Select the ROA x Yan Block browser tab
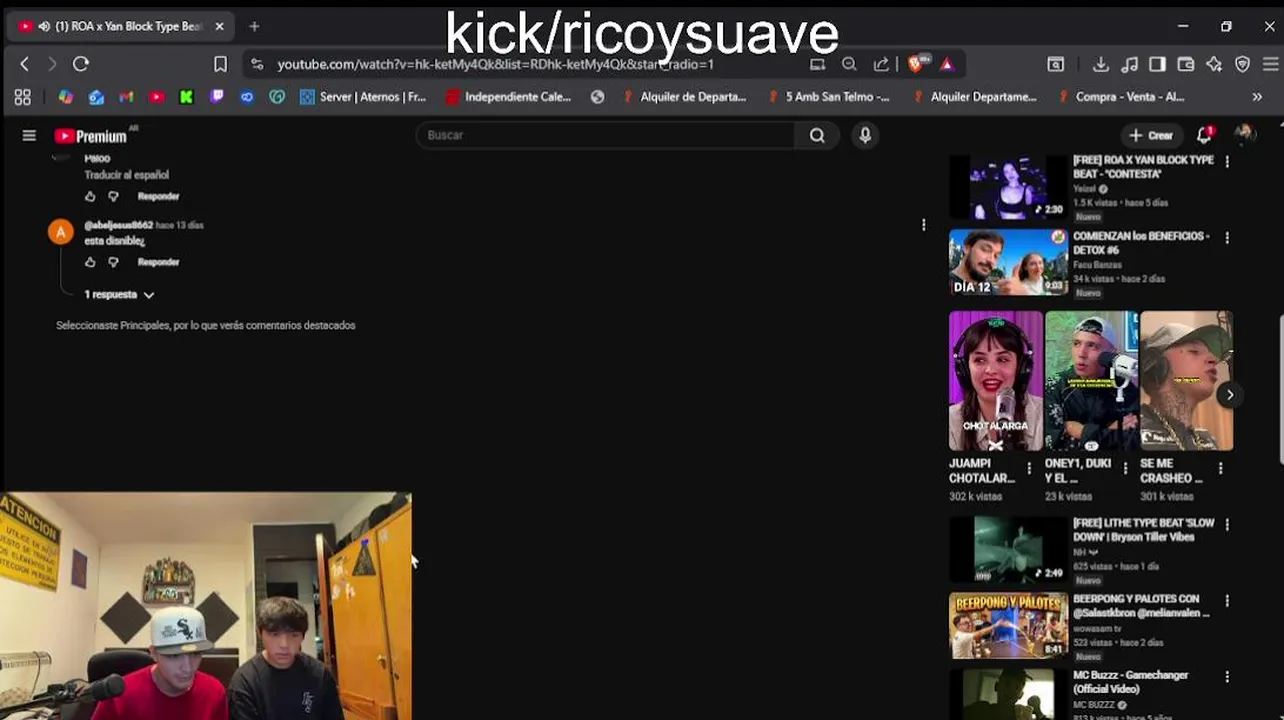 (120, 26)
